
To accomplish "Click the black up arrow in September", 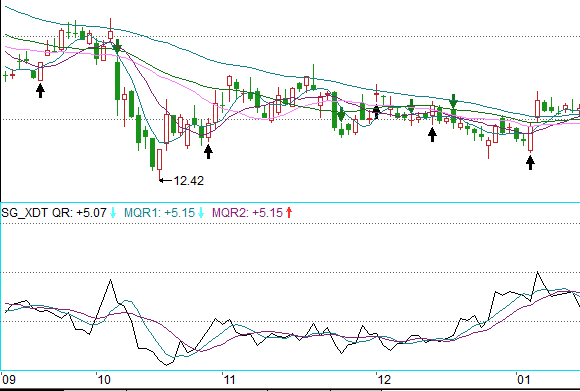I will [40, 90].
